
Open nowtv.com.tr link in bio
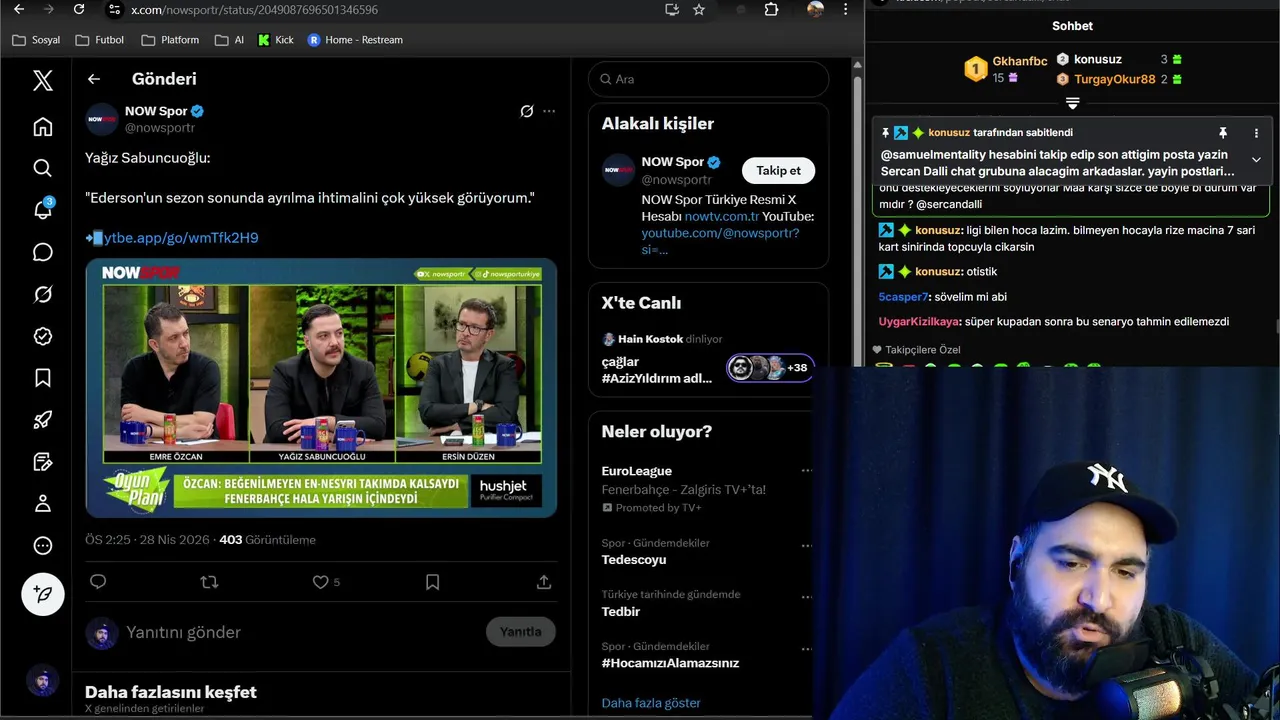[x=722, y=216]
